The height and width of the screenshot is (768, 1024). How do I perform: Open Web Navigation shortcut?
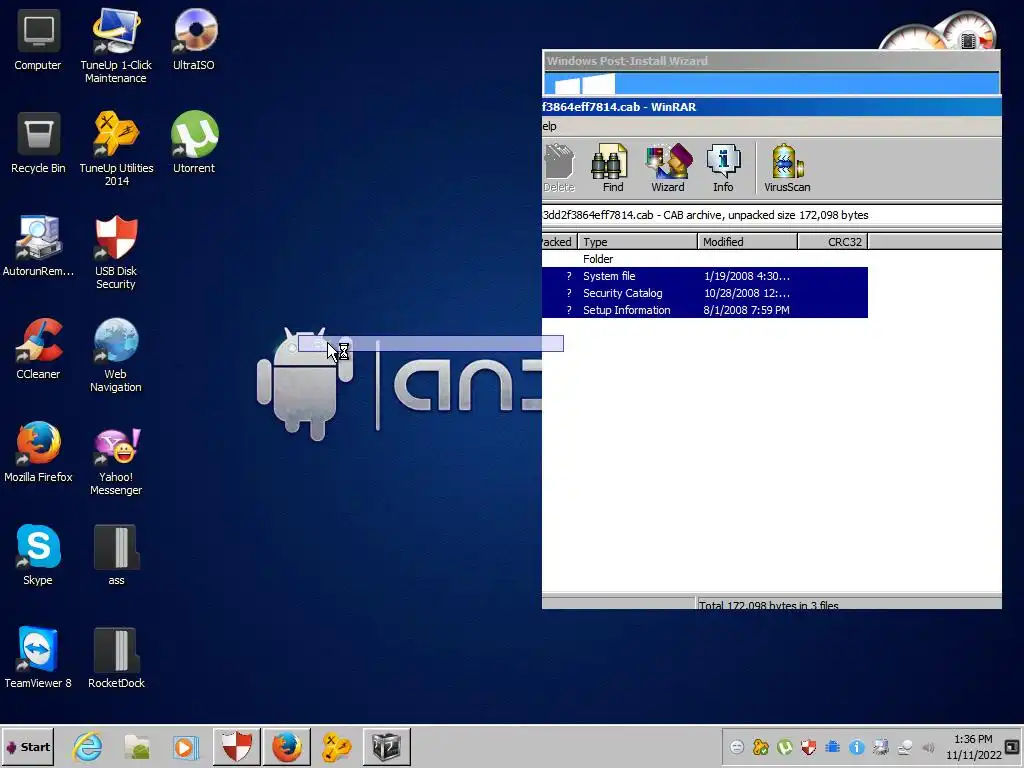pyautogui.click(x=116, y=355)
